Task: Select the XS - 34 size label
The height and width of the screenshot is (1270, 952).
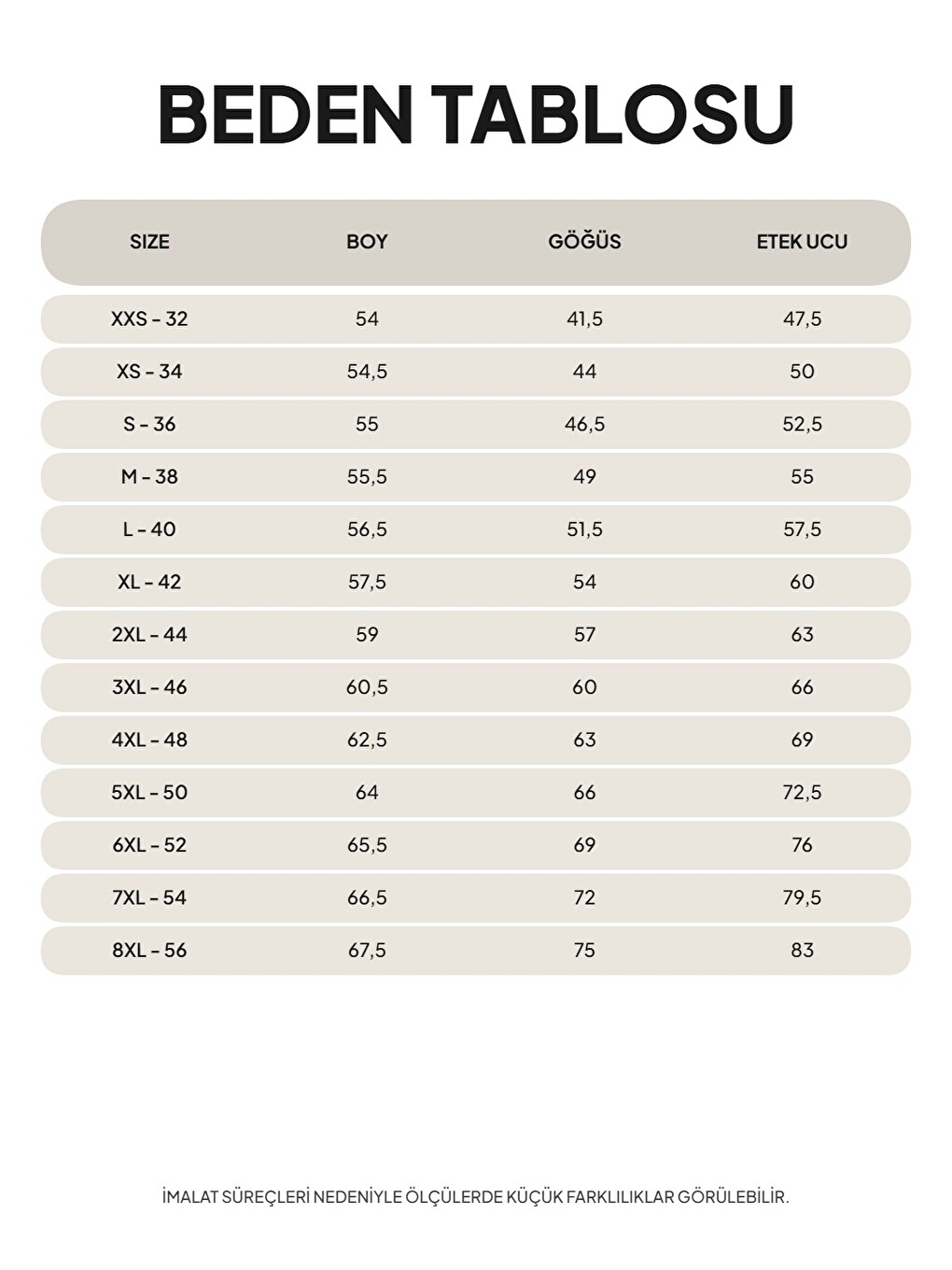Action: click(149, 372)
